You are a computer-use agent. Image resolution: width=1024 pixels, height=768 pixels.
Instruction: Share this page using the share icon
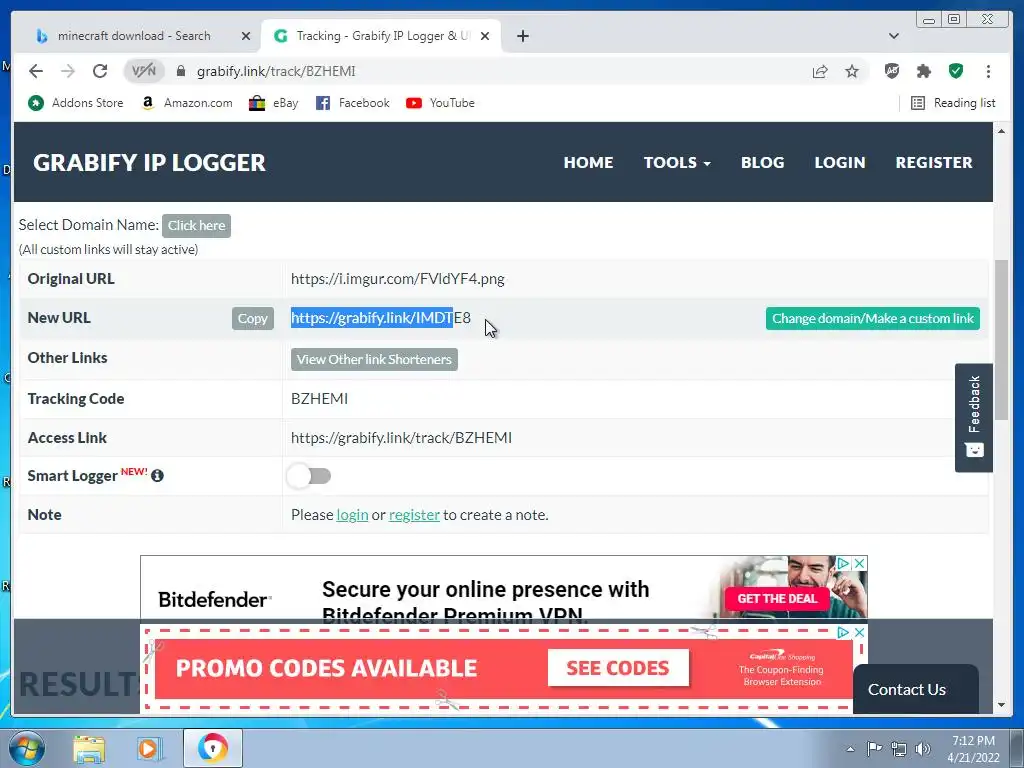(x=820, y=71)
